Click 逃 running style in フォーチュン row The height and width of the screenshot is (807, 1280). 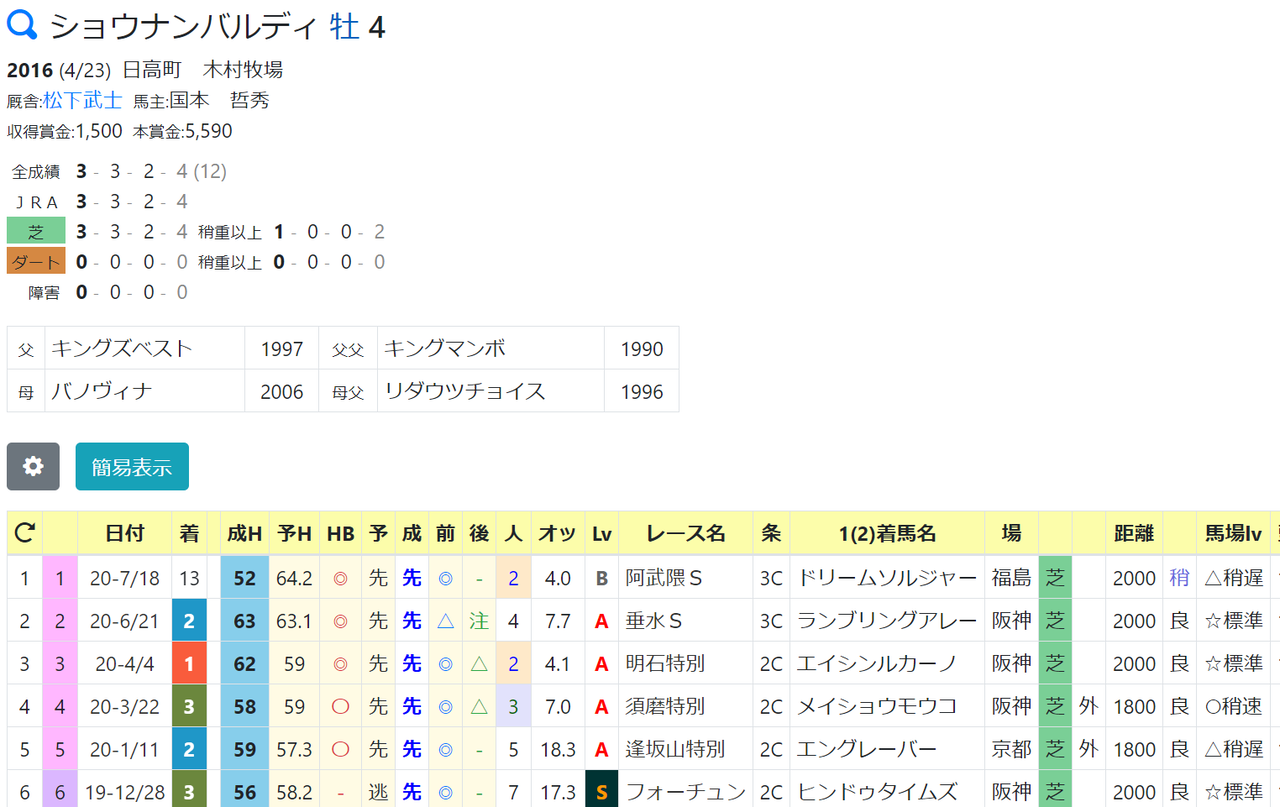(378, 793)
